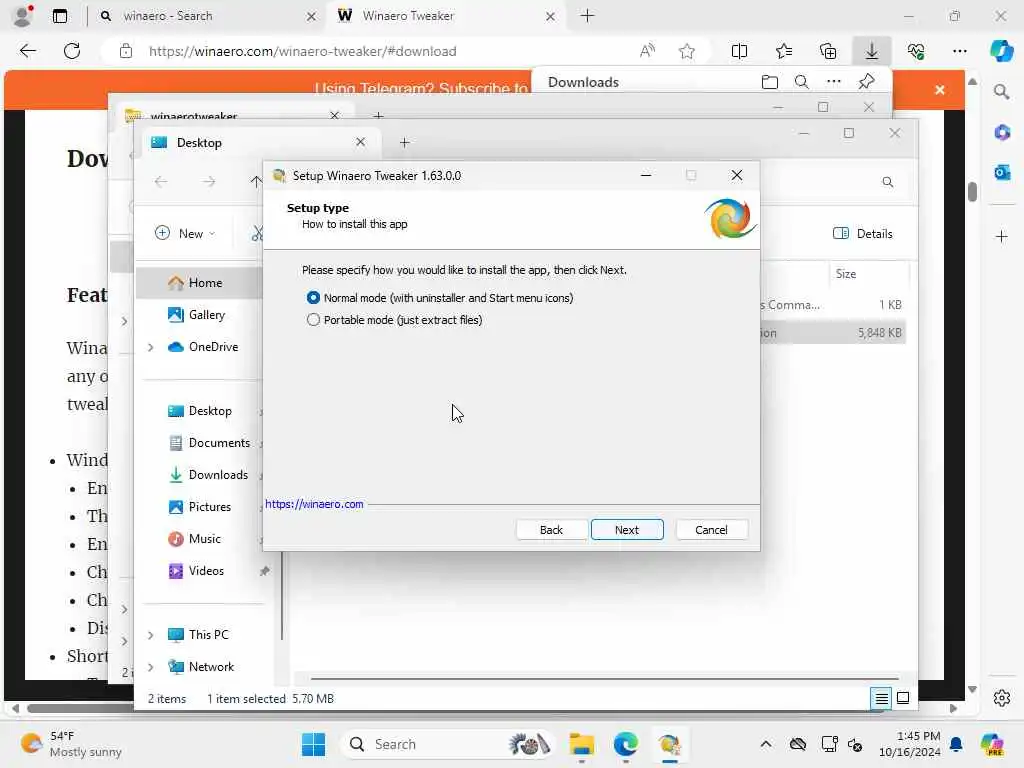Click search icon in File Explorer

888,182
